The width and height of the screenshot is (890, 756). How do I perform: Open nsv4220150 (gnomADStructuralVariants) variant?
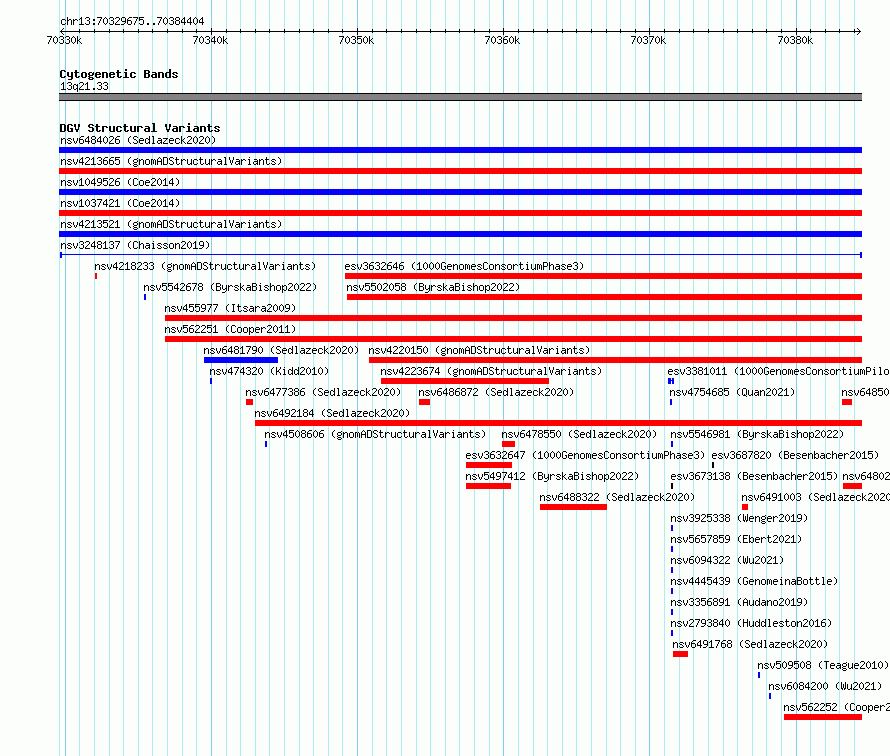pyautogui.click(x=479, y=350)
